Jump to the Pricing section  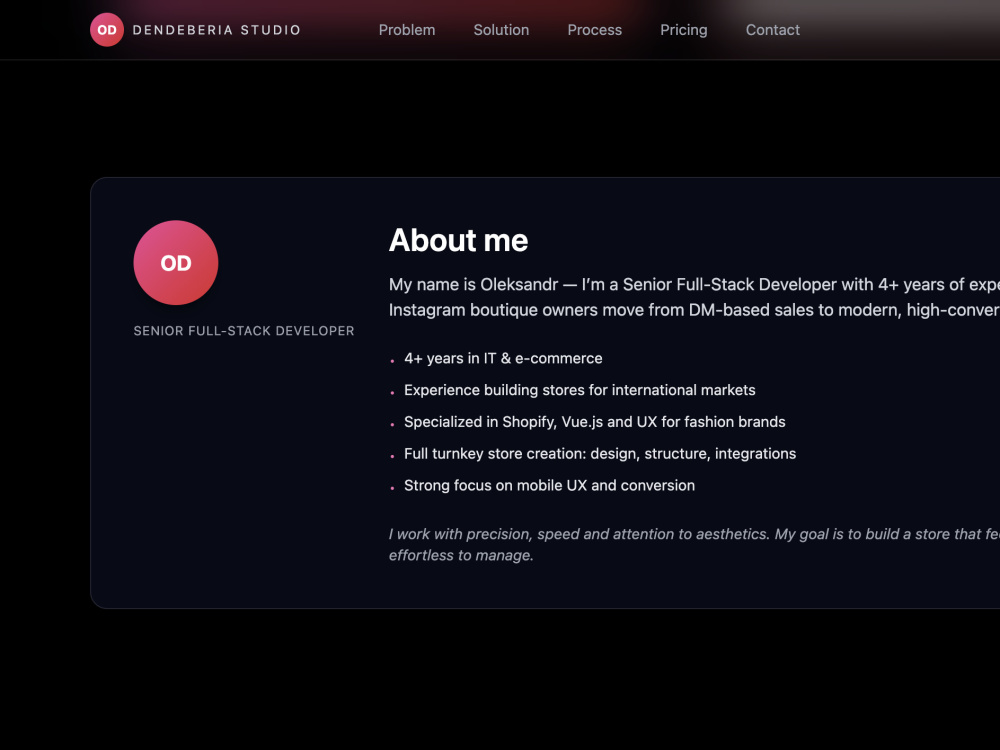pyautogui.click(x=684, y=30)
